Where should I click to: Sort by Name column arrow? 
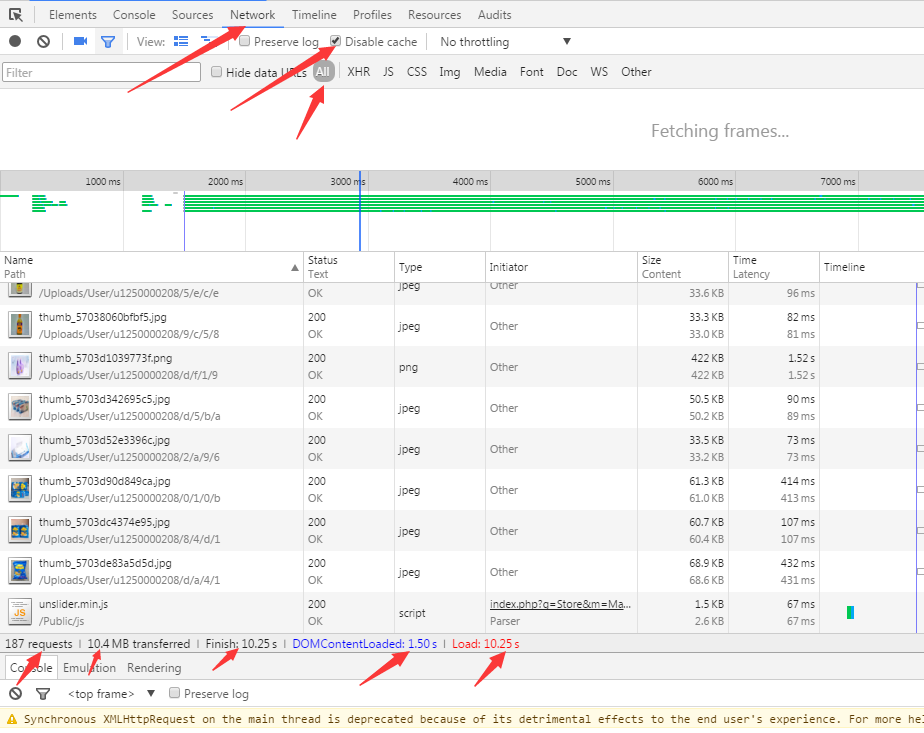295,268
